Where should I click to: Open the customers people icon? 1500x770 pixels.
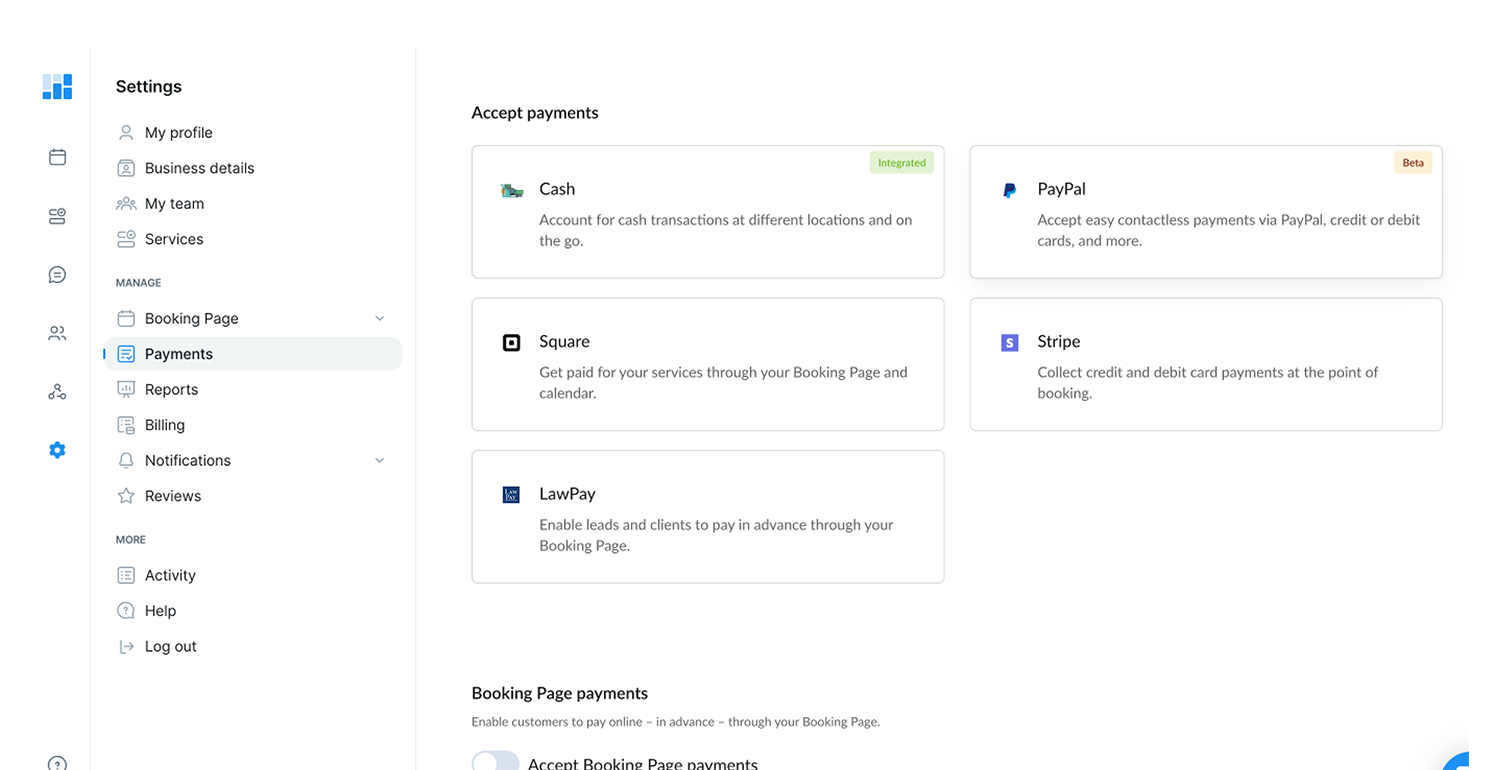click(57, 334)
